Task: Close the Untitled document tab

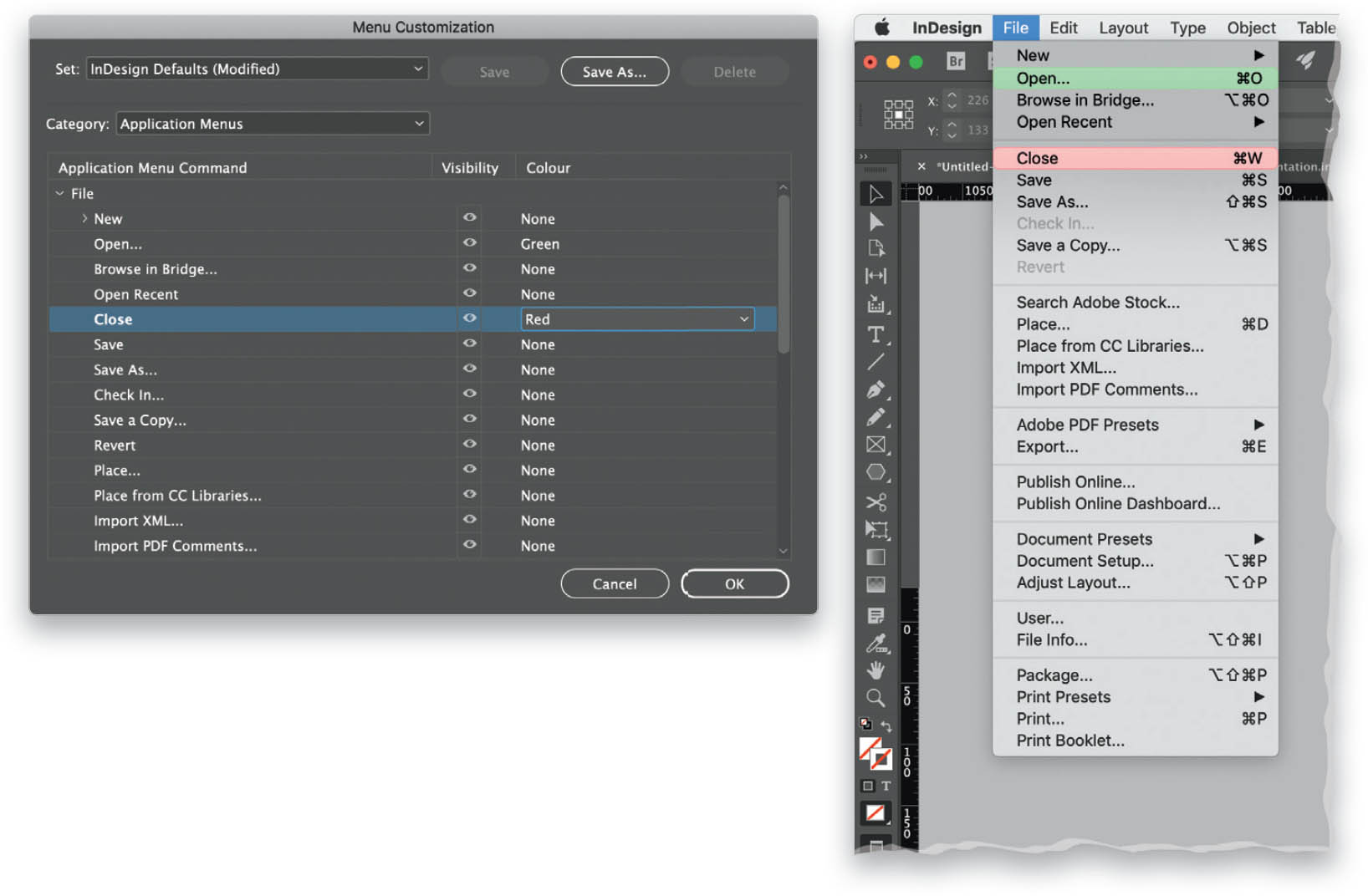Action: (921, 166)
